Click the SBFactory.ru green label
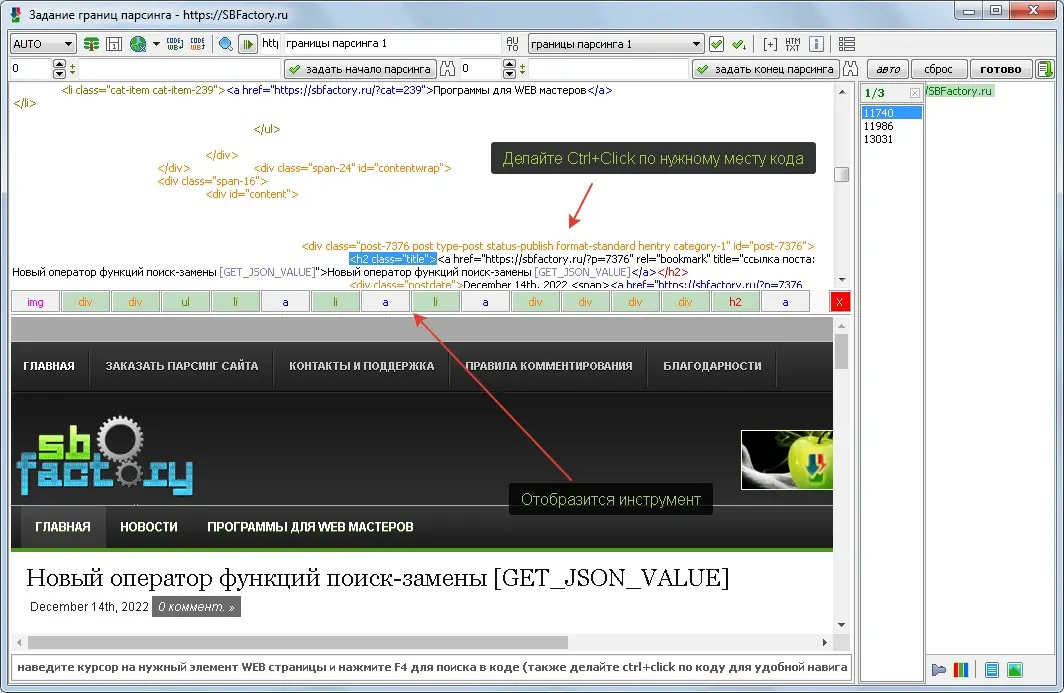 click(960, 91)
